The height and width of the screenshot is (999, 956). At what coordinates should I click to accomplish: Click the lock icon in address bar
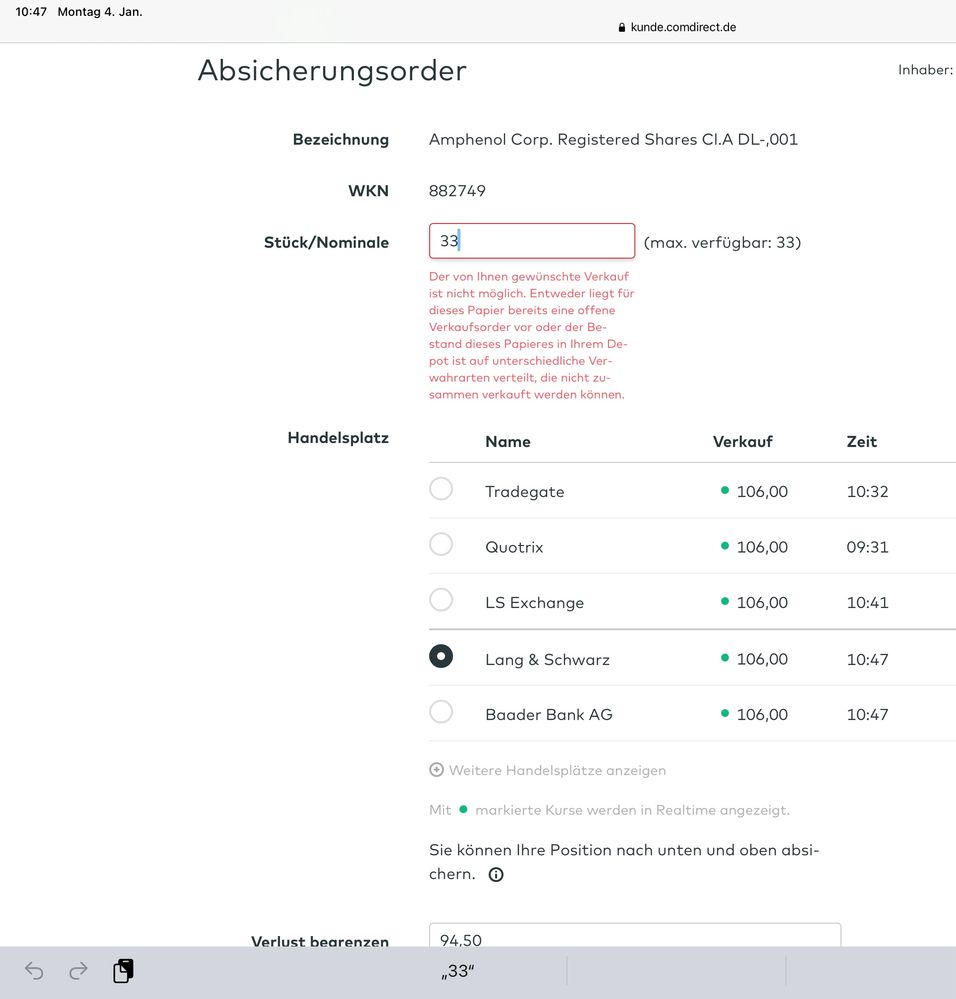click(x=622, y=28)
